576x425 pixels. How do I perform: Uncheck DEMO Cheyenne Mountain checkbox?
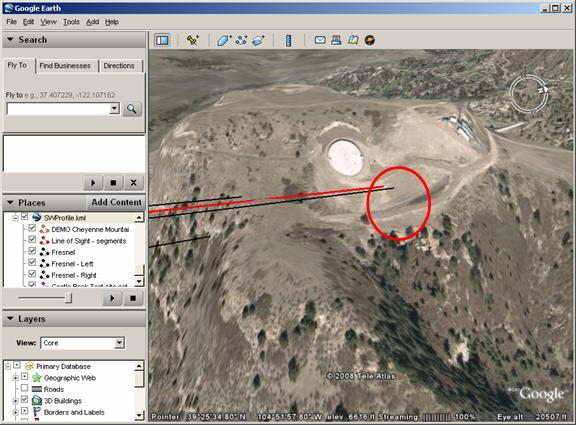pyautogui.click(x=32, y=228)
